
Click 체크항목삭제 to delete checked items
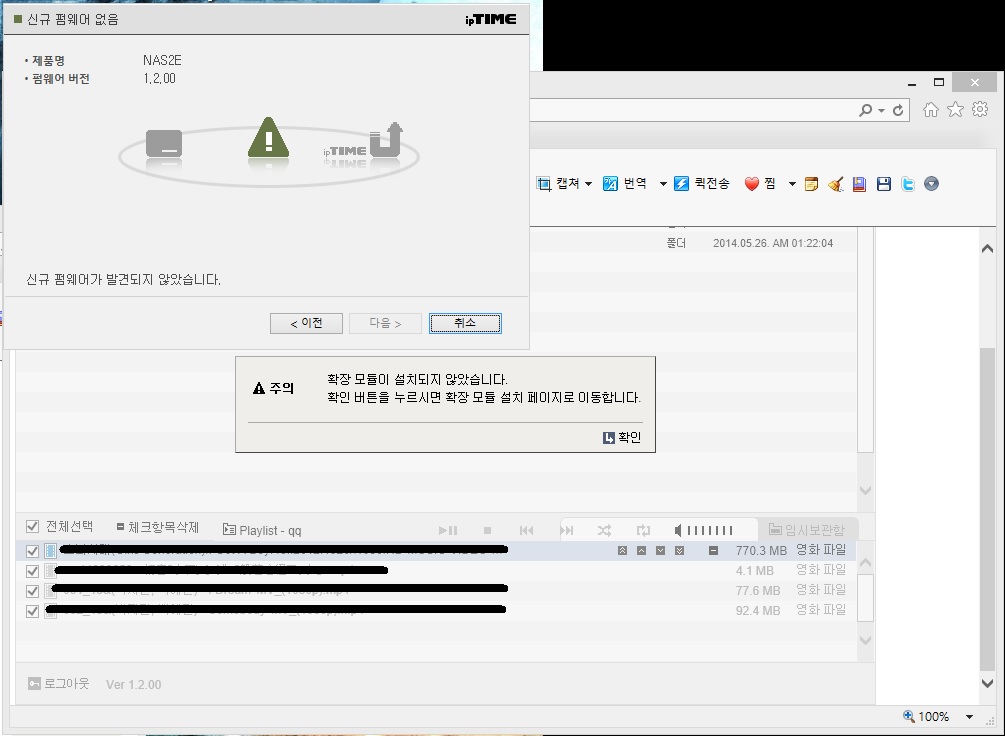click(x=158, y=527)
